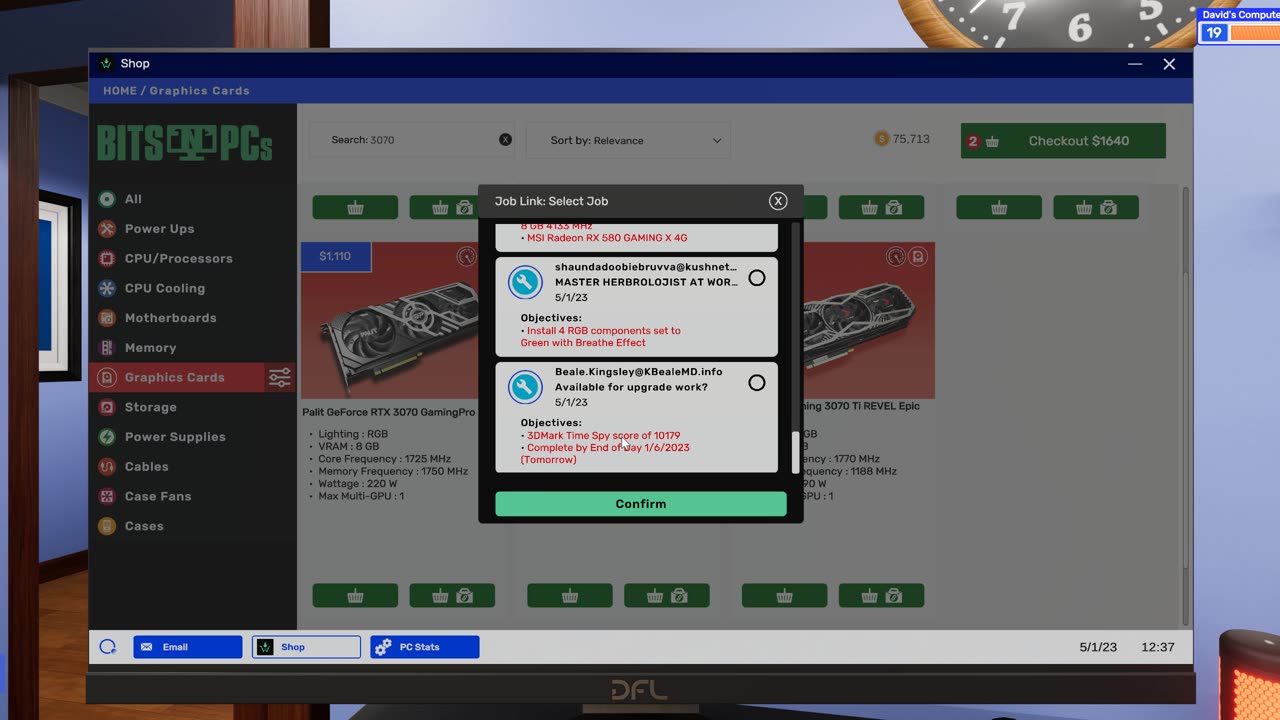
Task: Click '3DMark Time Spy score of 10179' objective
Action: pos(603,436)
